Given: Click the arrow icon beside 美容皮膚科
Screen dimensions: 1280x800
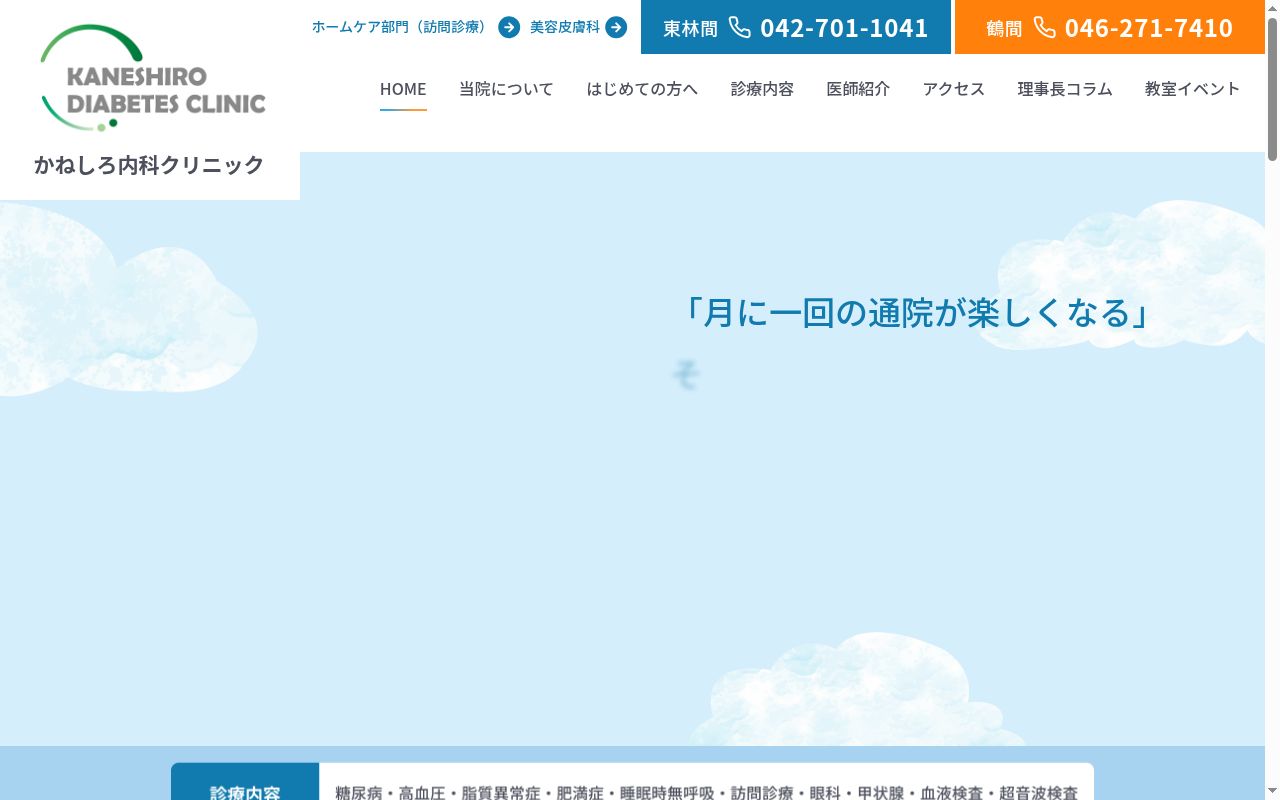Looking at the screenshot, I should 616,27.
